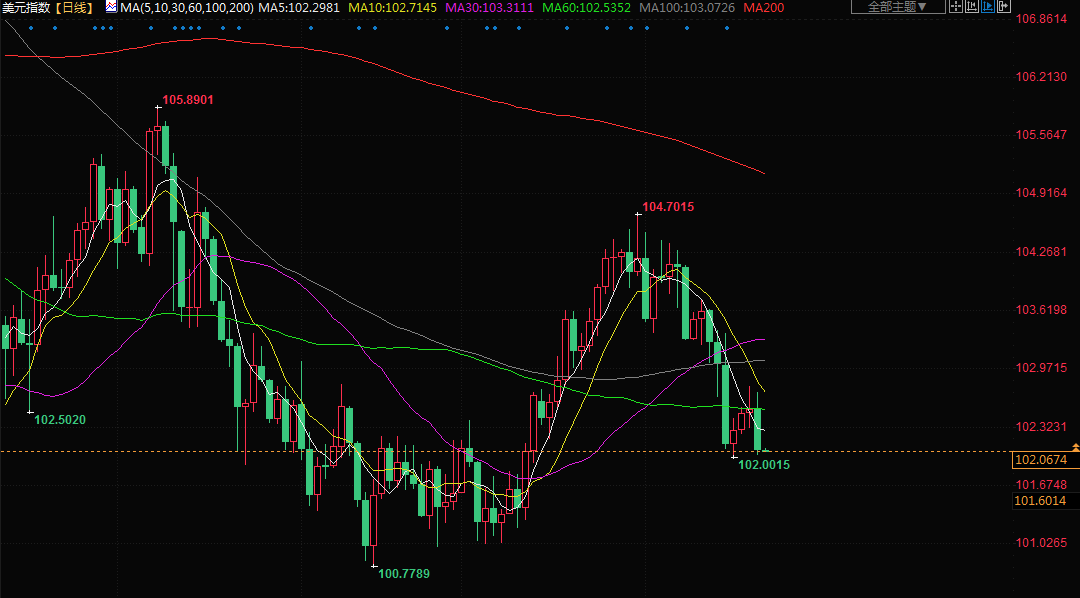Click the orange double-arrow price marker icon
1080x598 pixels.
(x=1074, y=446)
